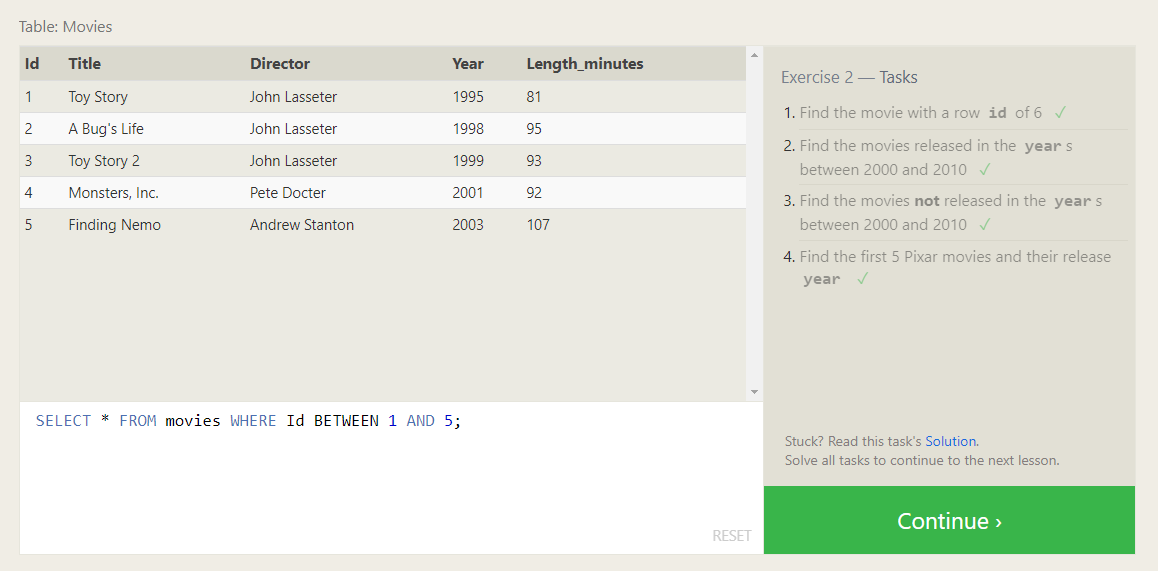Image resolution: width=1158 pixels, height=571 pixels.
Task: Click the John Lasseter cell in Toy Story row
Action: click(x=293, y=97)
